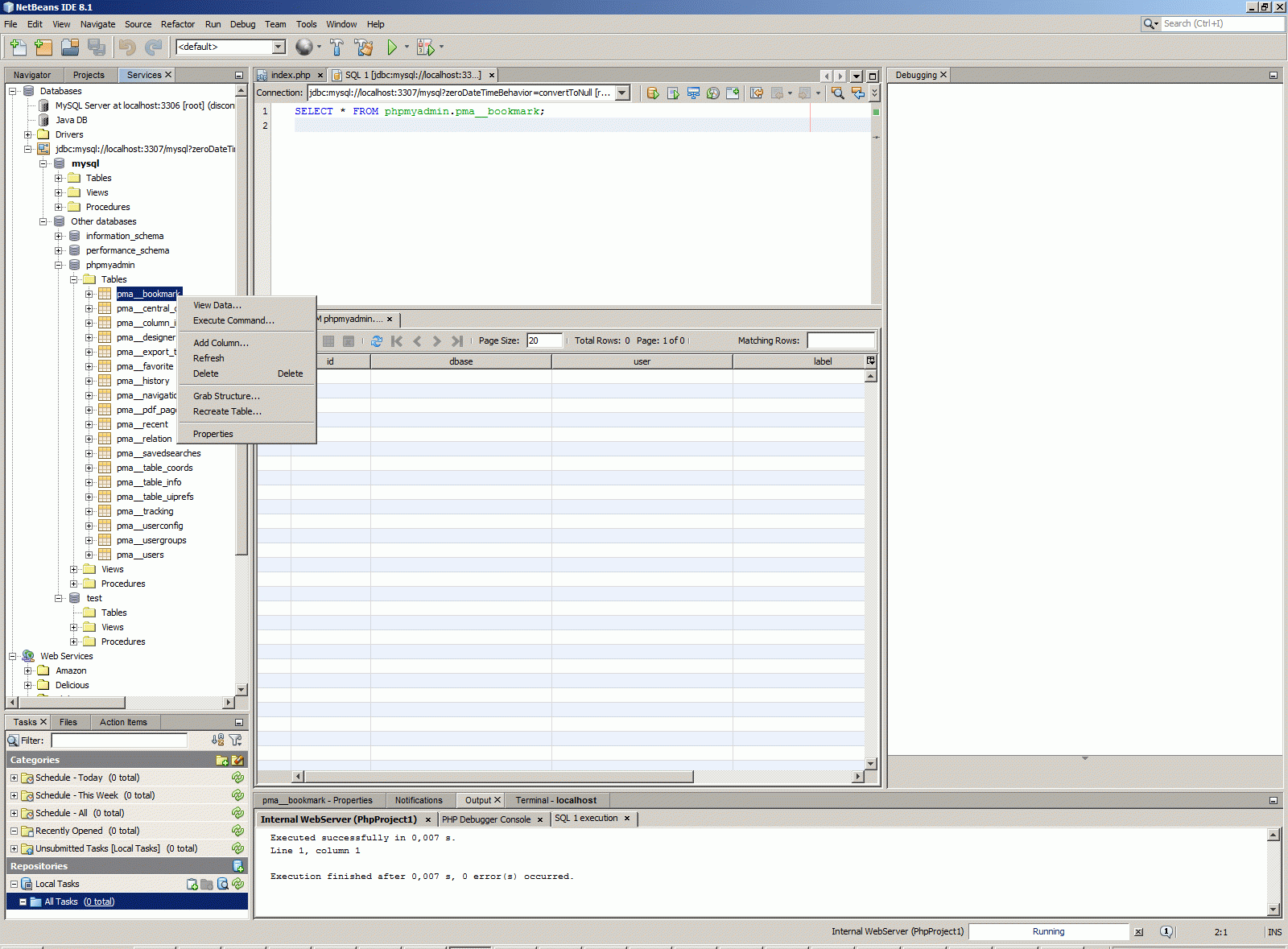Image resolution: width=1288 pixels, height=949 pixels.
Task: Expand the Amazon web service node
Action: [28, 670]
